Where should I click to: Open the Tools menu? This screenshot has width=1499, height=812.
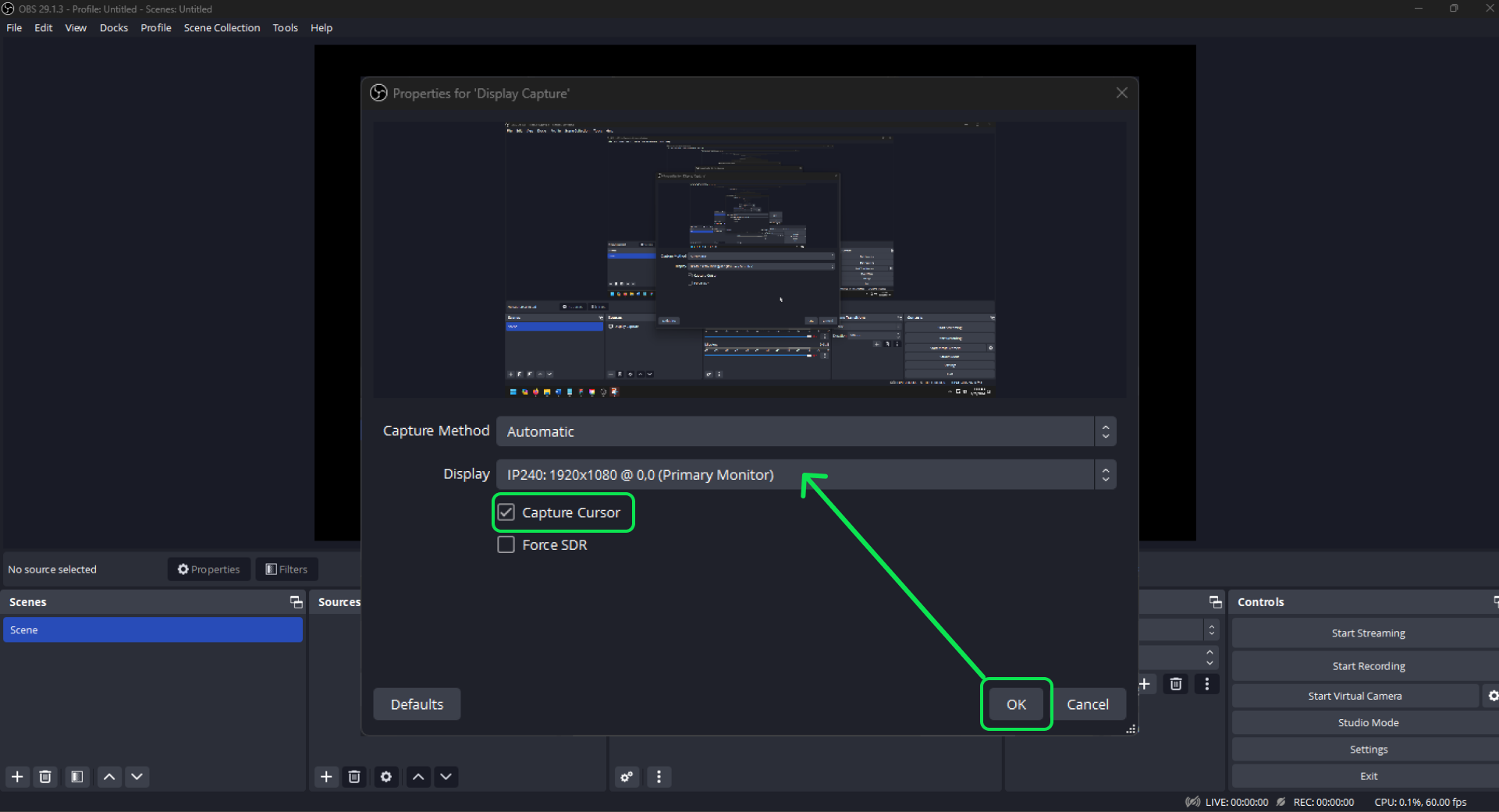285,27
